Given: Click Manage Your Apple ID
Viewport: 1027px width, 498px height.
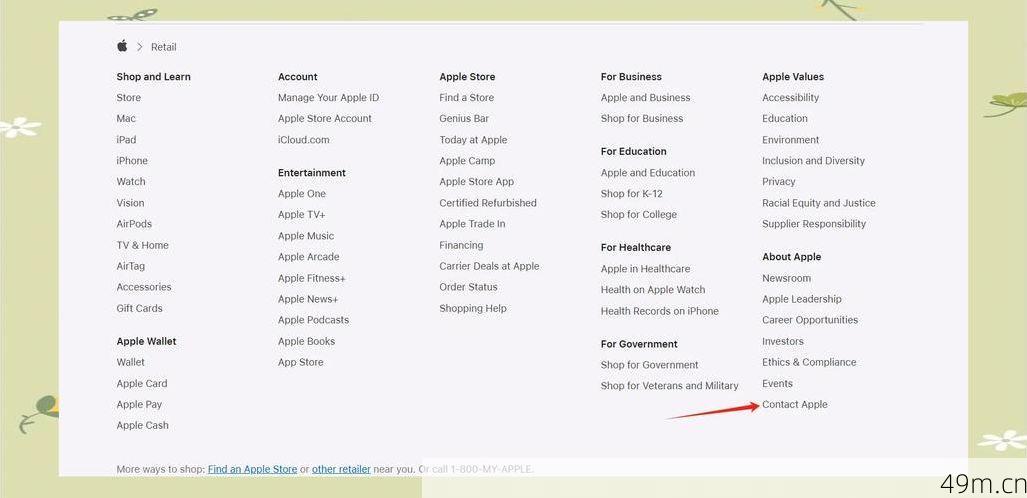Looking at the screenshot, I should pos(328,98).
